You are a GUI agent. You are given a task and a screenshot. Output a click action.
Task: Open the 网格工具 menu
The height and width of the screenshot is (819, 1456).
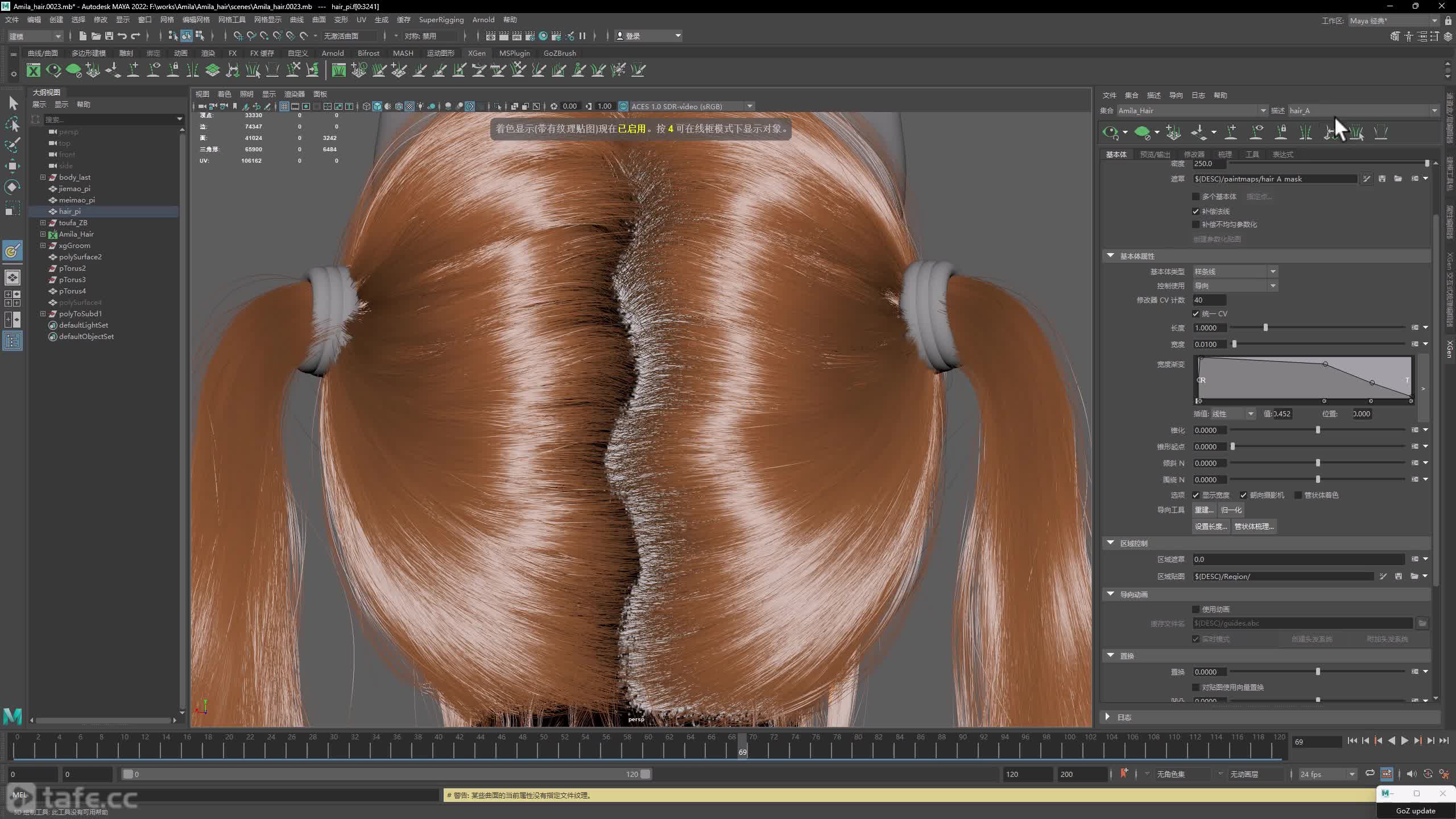pos(231,19)
